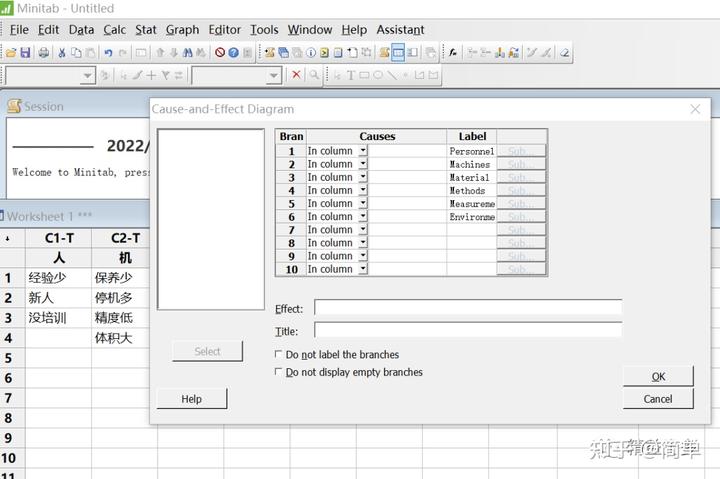Screen dimensions: 720x479
Task: Click the C1-T column header in worksheet
Action: pyautogui.click(x=59, y=238)
